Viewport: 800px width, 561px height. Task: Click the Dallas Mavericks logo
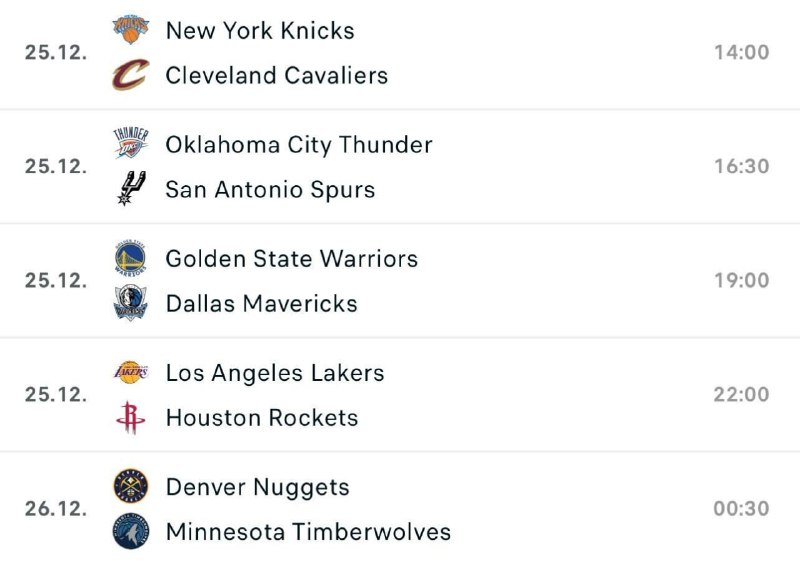pos(130,303)
